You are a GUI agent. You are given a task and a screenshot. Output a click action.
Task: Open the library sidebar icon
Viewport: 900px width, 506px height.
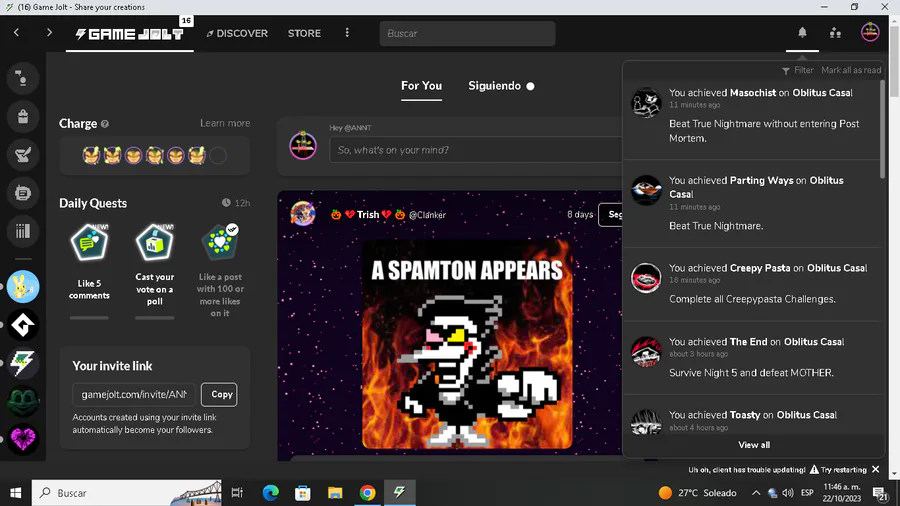(x=23, y=231)
